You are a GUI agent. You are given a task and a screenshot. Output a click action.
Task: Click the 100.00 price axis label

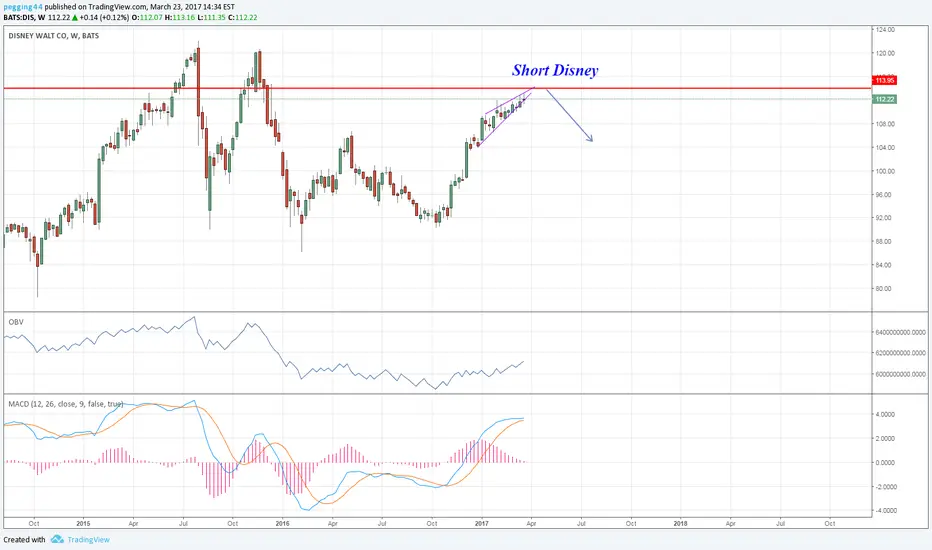pyautogui.click(x=886, y=171)
